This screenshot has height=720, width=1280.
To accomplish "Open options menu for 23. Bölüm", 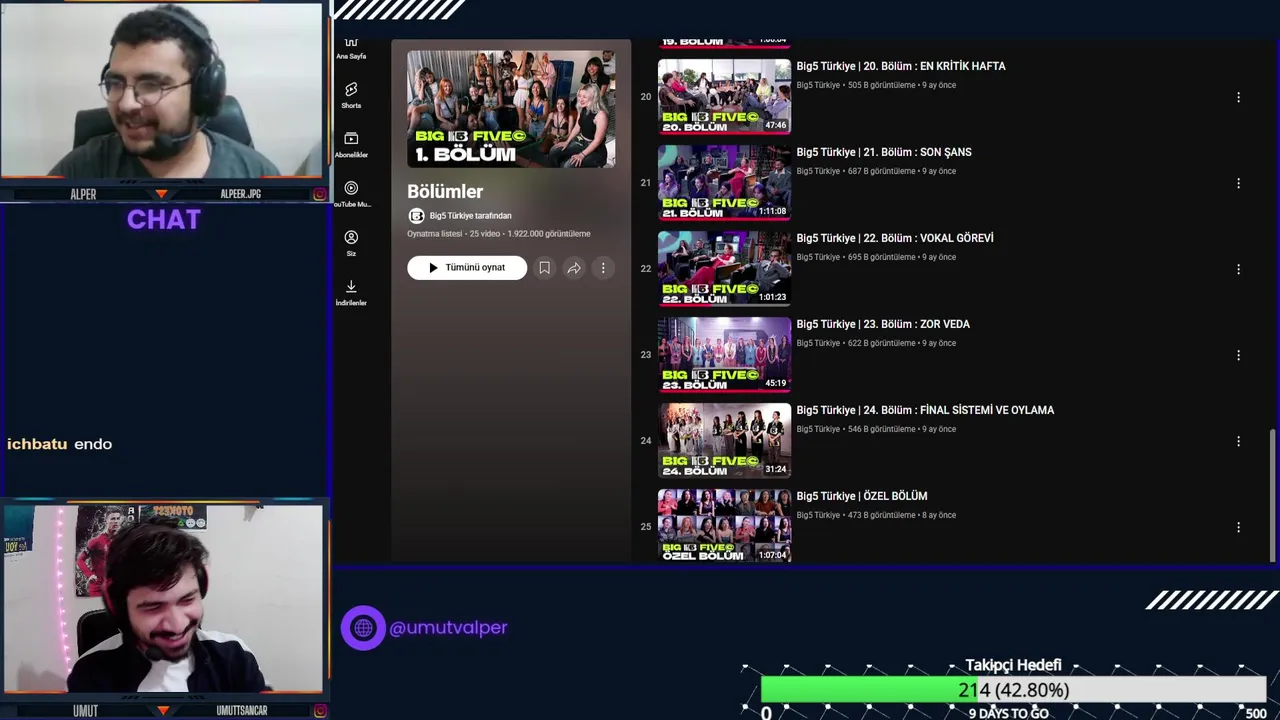I will click(x=1238, y=355).
